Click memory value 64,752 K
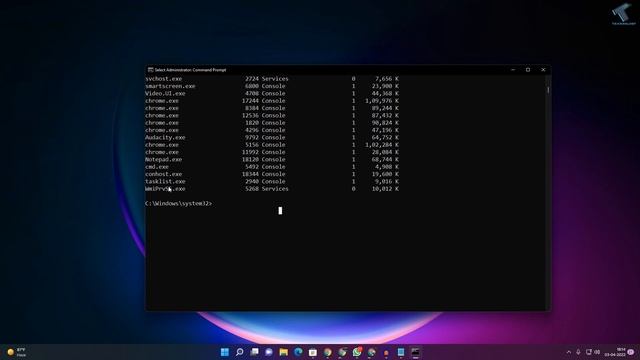This screenshot has width=640, height=360. point(385,138)
